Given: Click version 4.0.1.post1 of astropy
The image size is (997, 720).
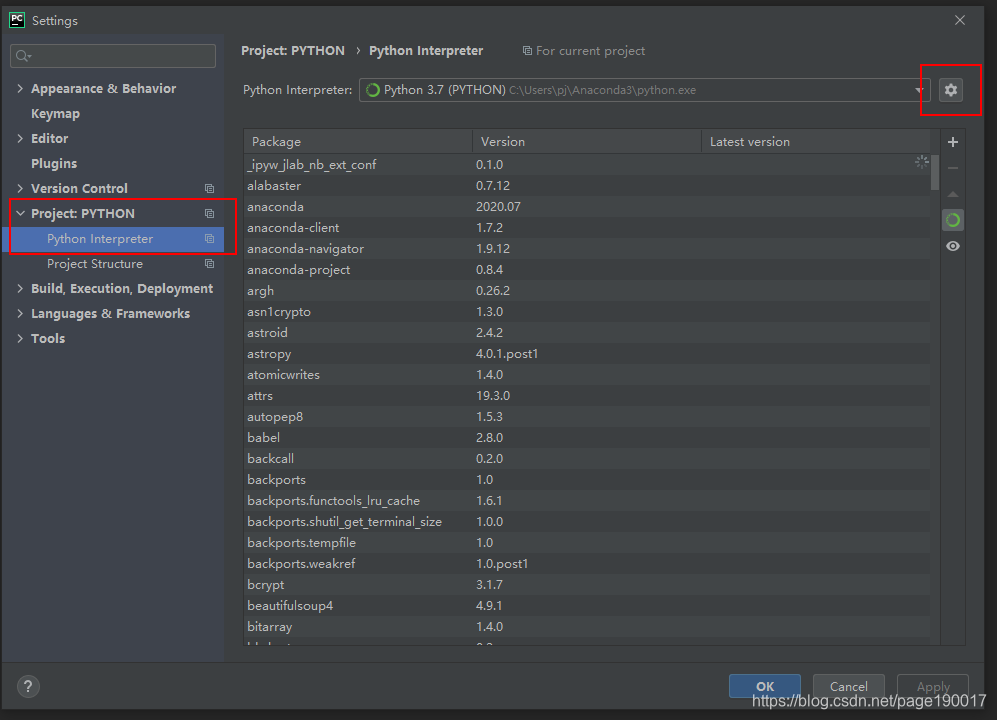Looking at the screenshot, I should pos(507,354).
